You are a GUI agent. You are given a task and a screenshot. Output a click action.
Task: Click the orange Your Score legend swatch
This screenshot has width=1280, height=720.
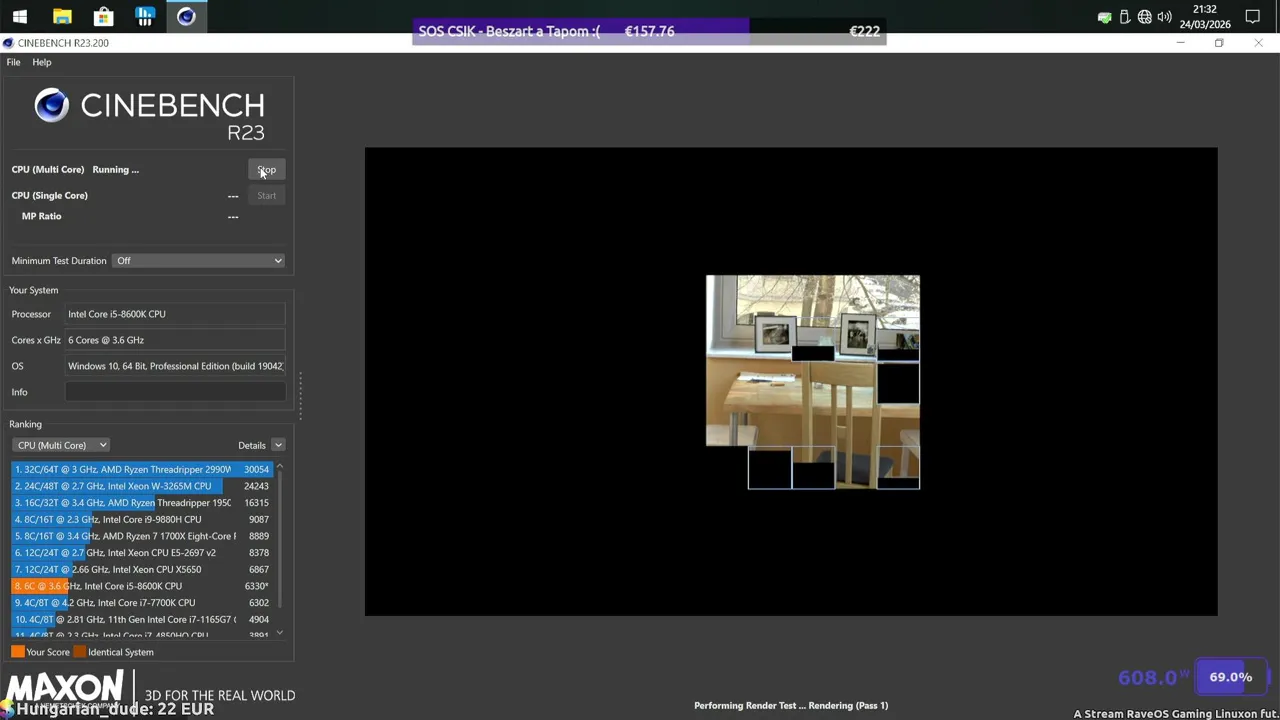pos(18,652)
